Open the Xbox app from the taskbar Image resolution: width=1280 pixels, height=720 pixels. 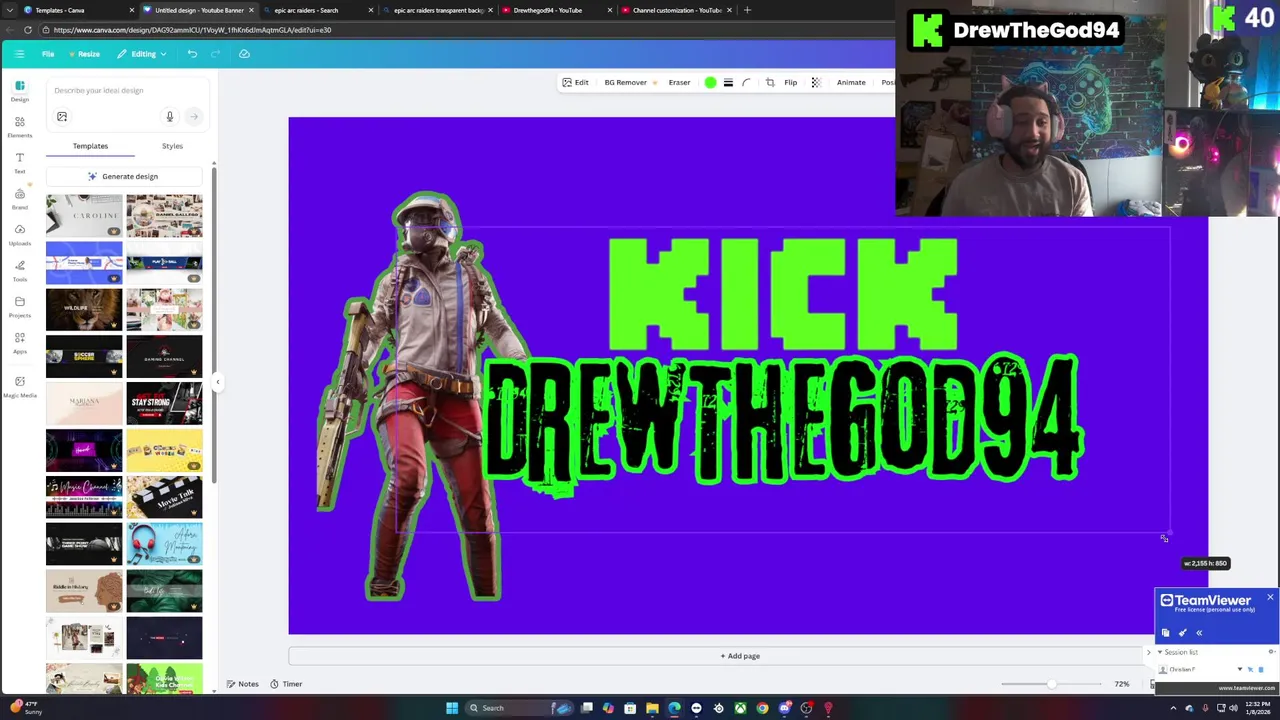coord(740,708)
